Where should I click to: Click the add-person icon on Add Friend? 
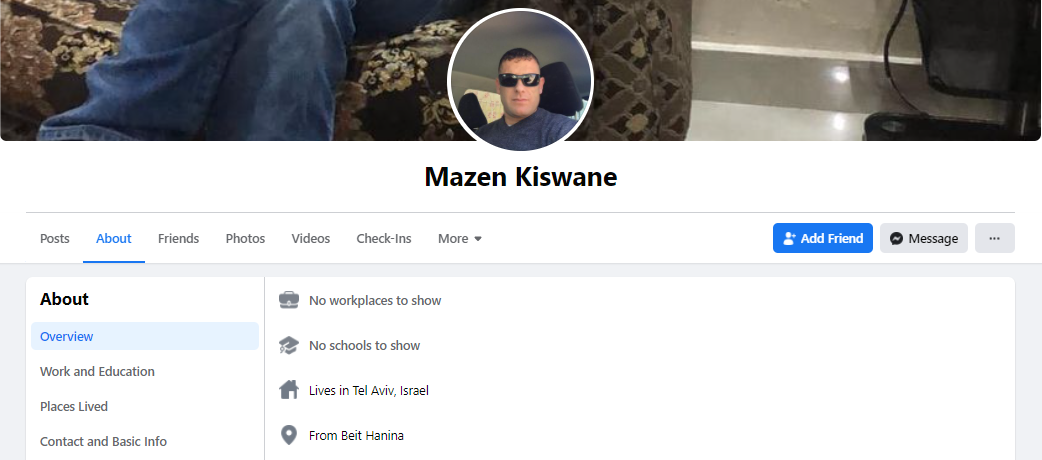click(x=789, y=238)
